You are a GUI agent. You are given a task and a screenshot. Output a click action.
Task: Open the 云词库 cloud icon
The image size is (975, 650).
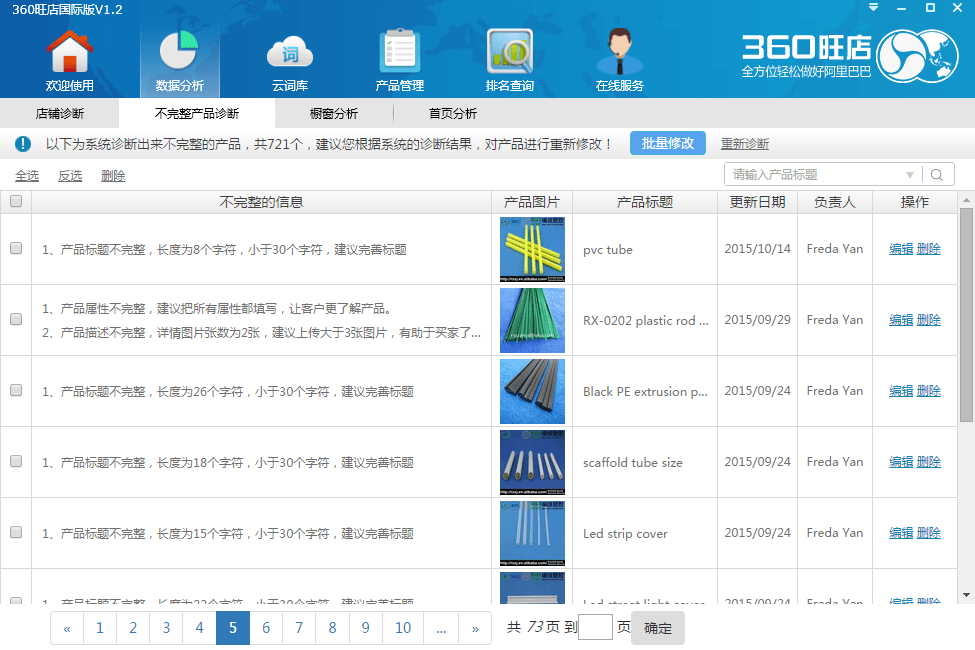coord(290,55)
